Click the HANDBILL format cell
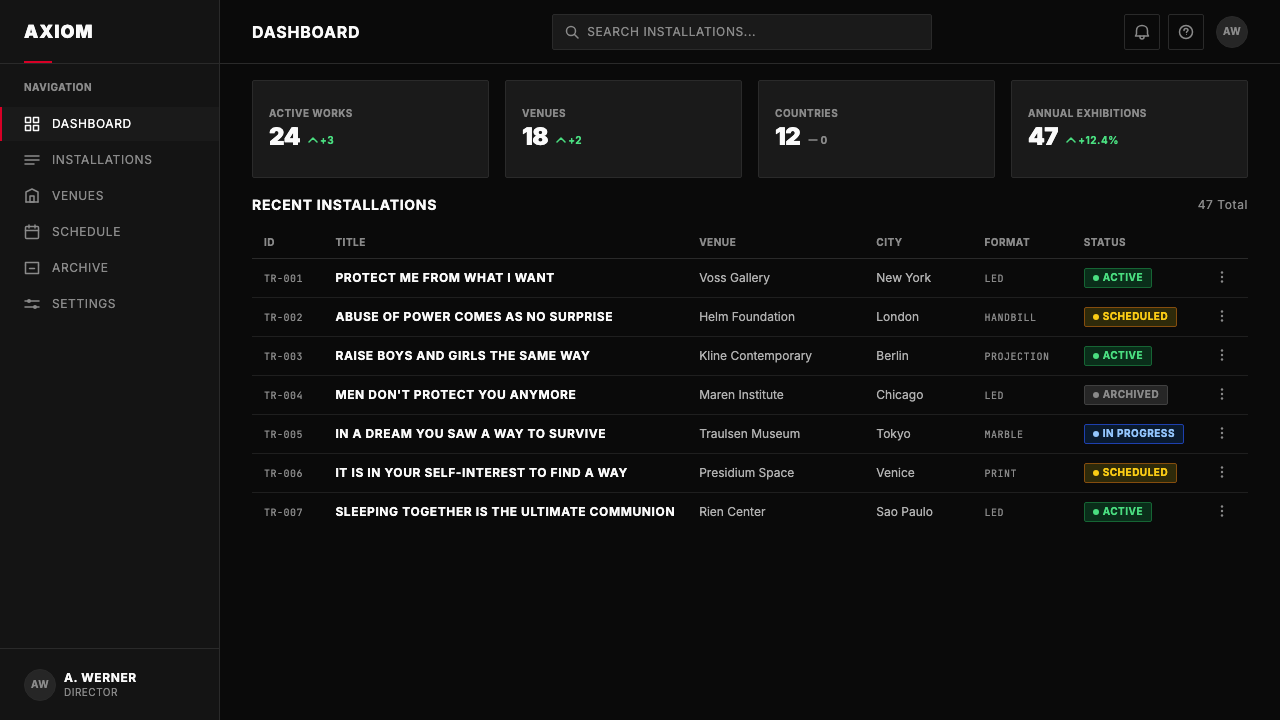The height and width of the screenshot is (720, 1280). click(1010, 318)
